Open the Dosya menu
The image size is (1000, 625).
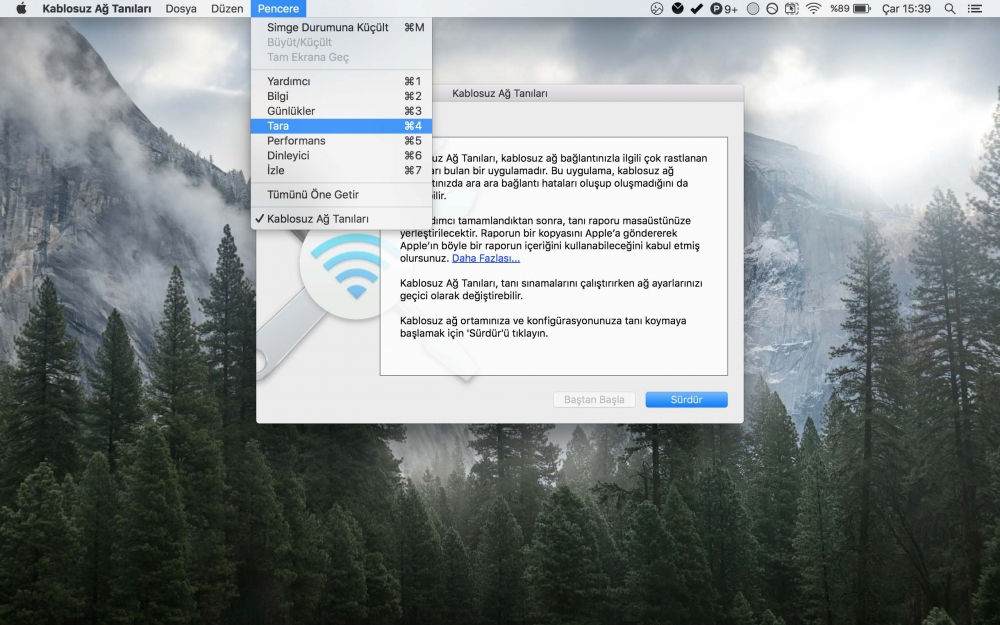[x=181, y=8]
